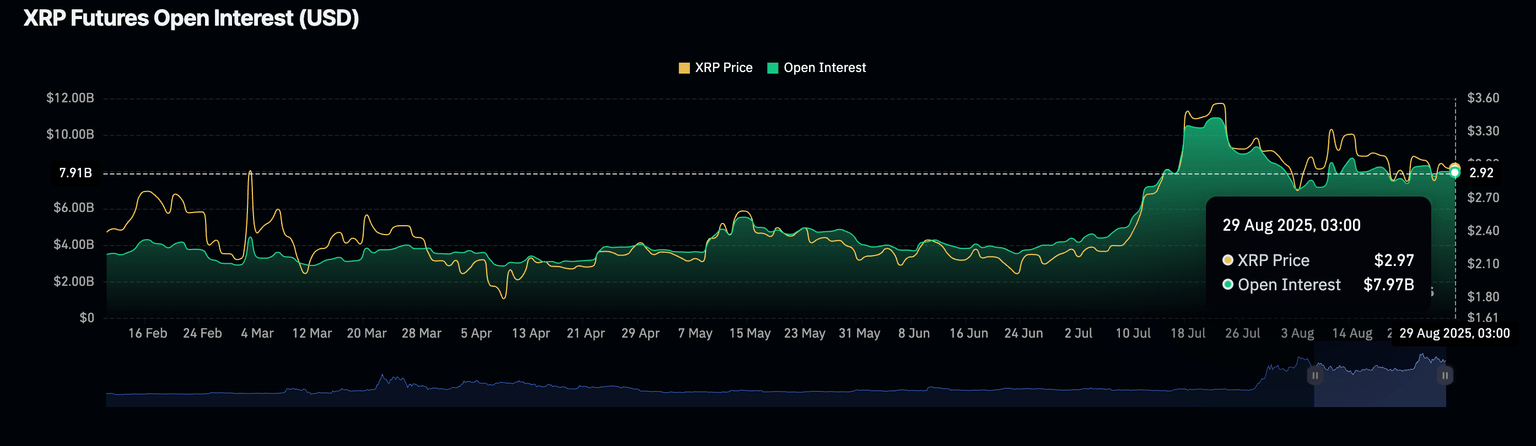Click the left range slider handle

pos(1315,376)
